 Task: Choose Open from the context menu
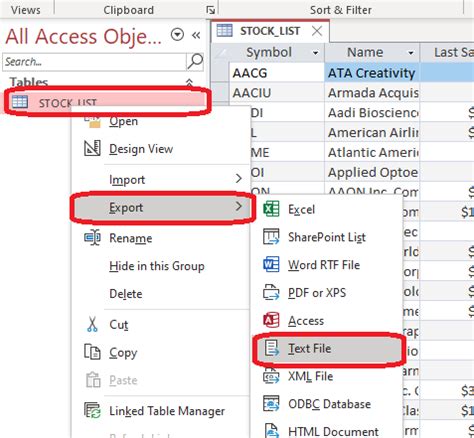124,121
